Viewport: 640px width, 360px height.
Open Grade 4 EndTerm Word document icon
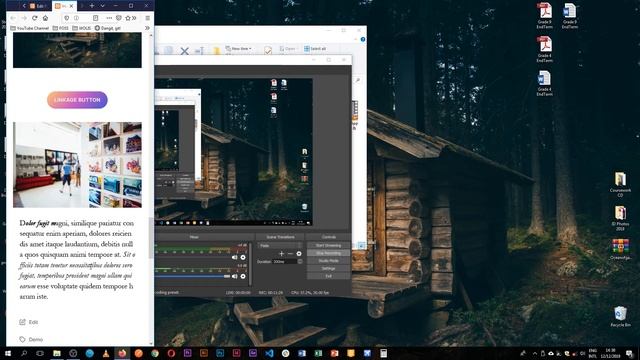544,83
